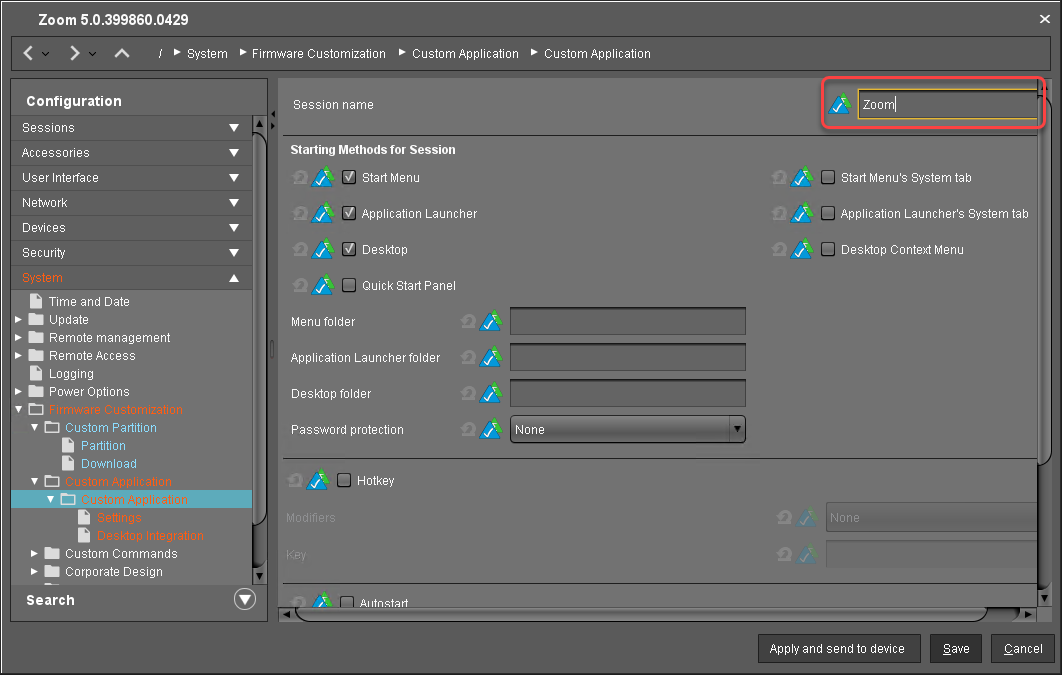The image size is (1062, 675).
Task: Click the back navigation arrow
Action: pyautogui.click(x=29, y=53)
